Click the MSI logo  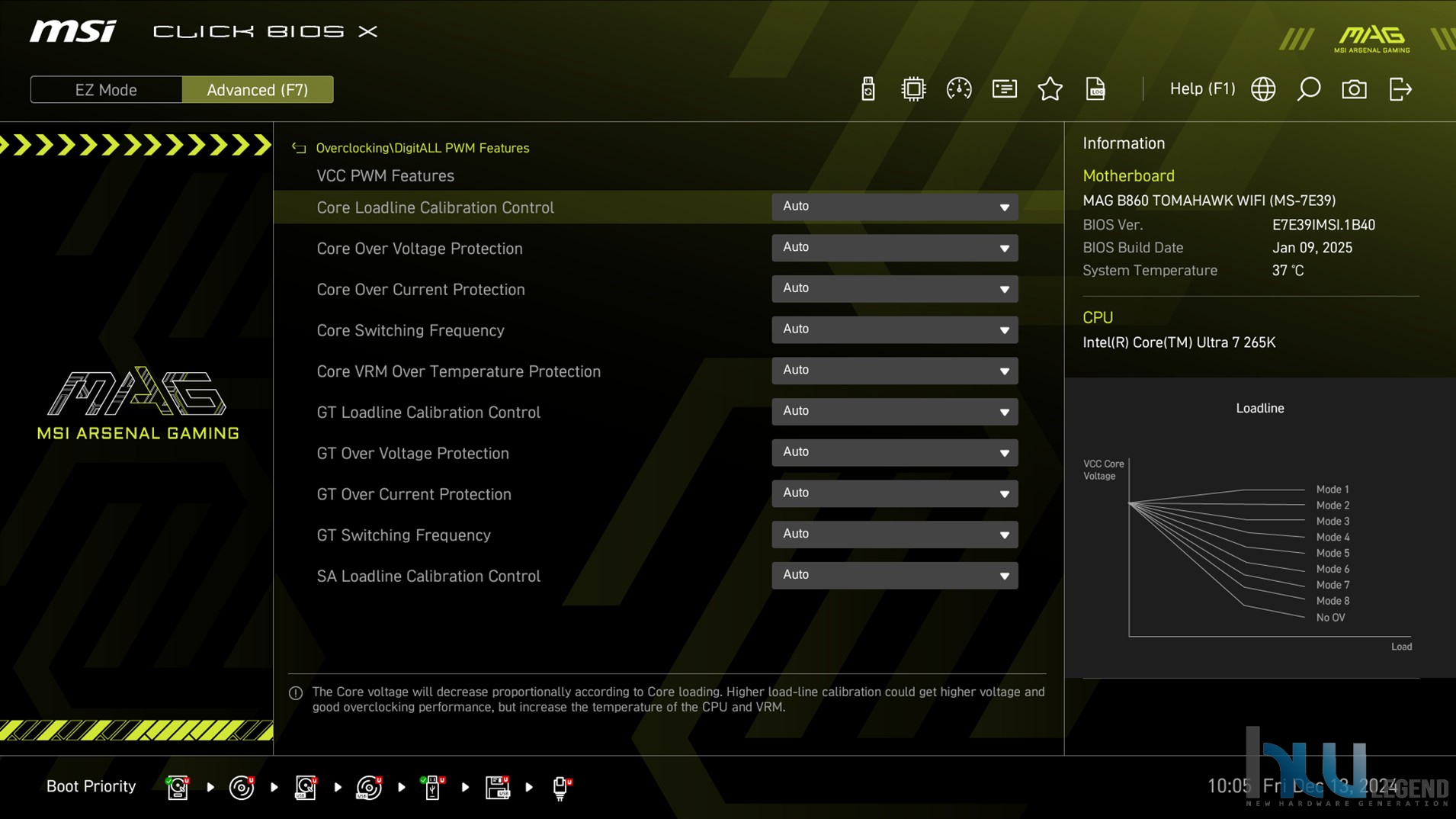coord(73,31)
